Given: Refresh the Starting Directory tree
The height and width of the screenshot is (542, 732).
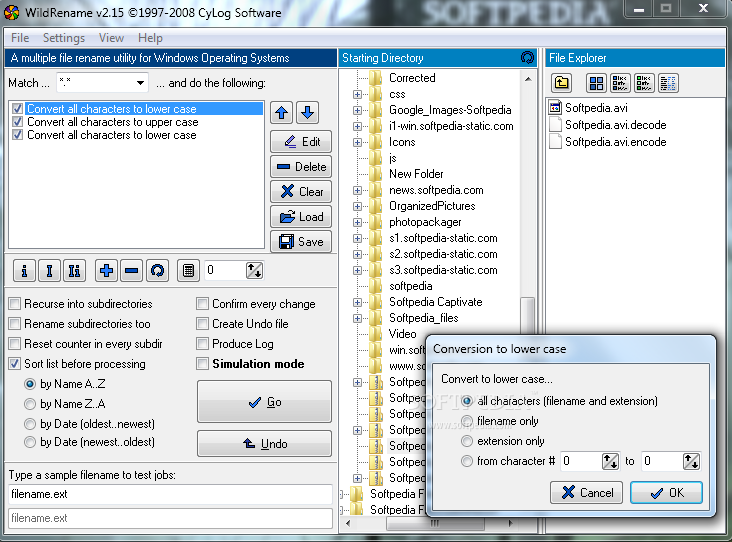Looking at the screenshot, I should 527,58.
